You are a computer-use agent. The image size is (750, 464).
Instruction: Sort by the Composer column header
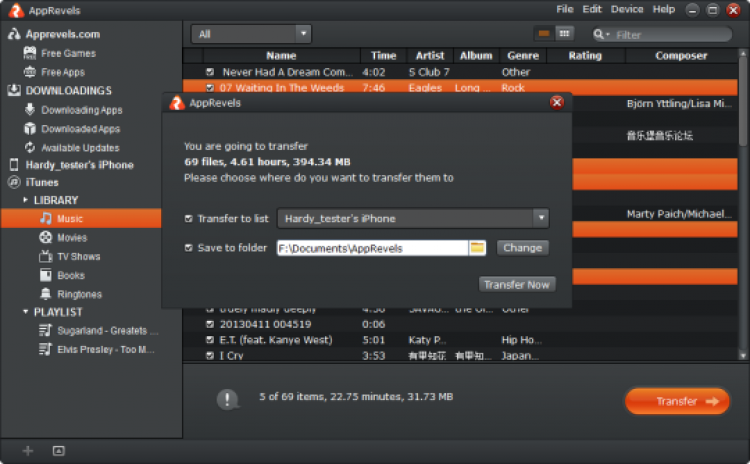(x=681, y=55)
